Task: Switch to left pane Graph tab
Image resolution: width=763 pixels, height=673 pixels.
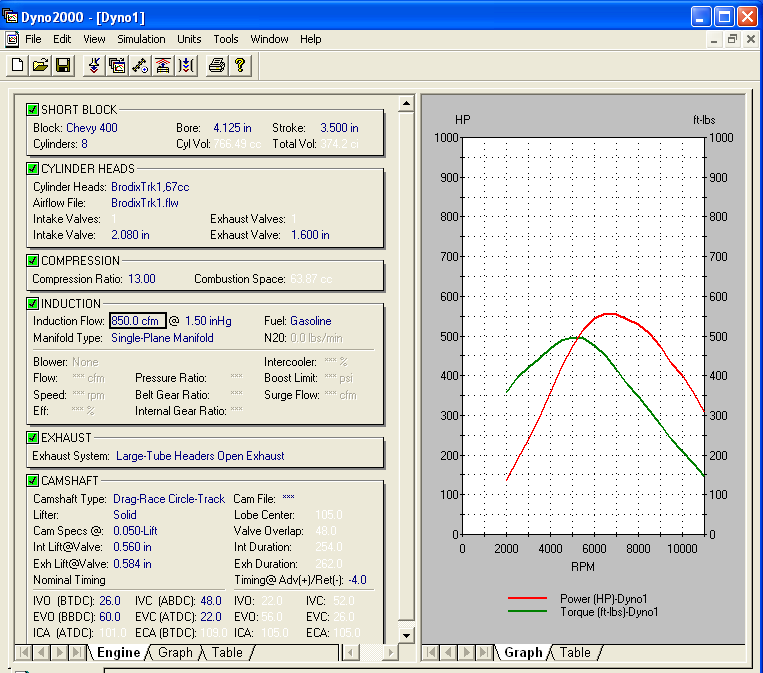Action: 175,652
